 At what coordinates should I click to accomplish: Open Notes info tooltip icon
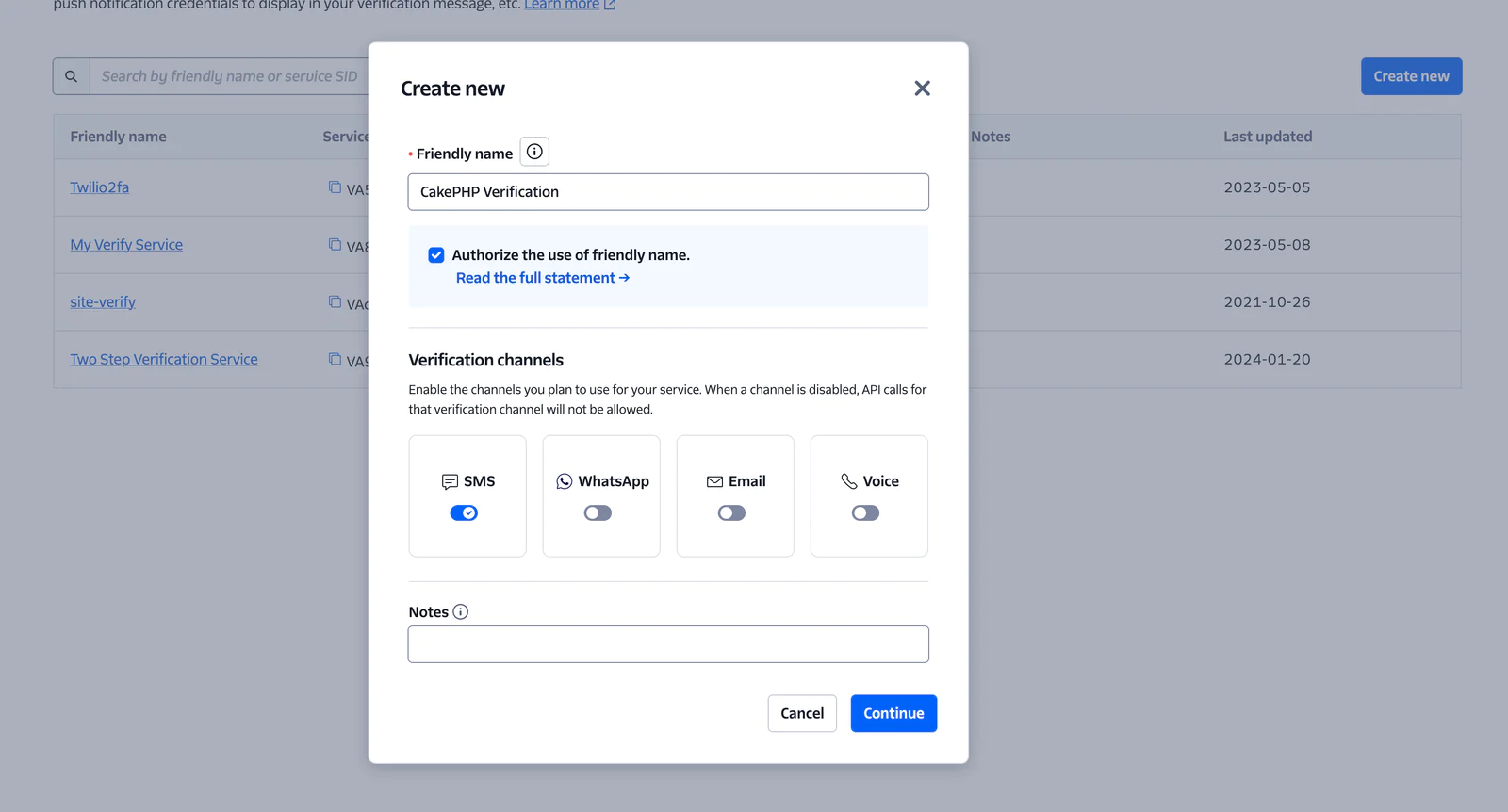tap(460, 612)
